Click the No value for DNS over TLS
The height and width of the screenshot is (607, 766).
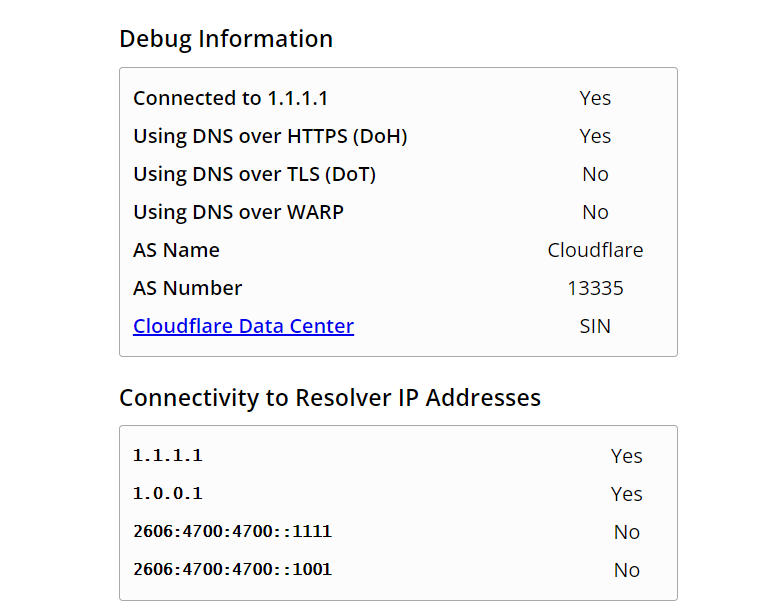pos(595,174)
